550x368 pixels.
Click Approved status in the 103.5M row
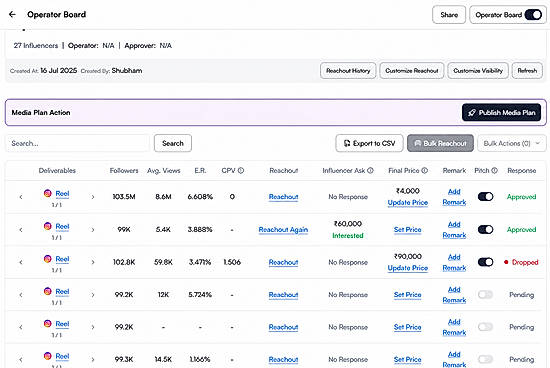click(522, 197)
